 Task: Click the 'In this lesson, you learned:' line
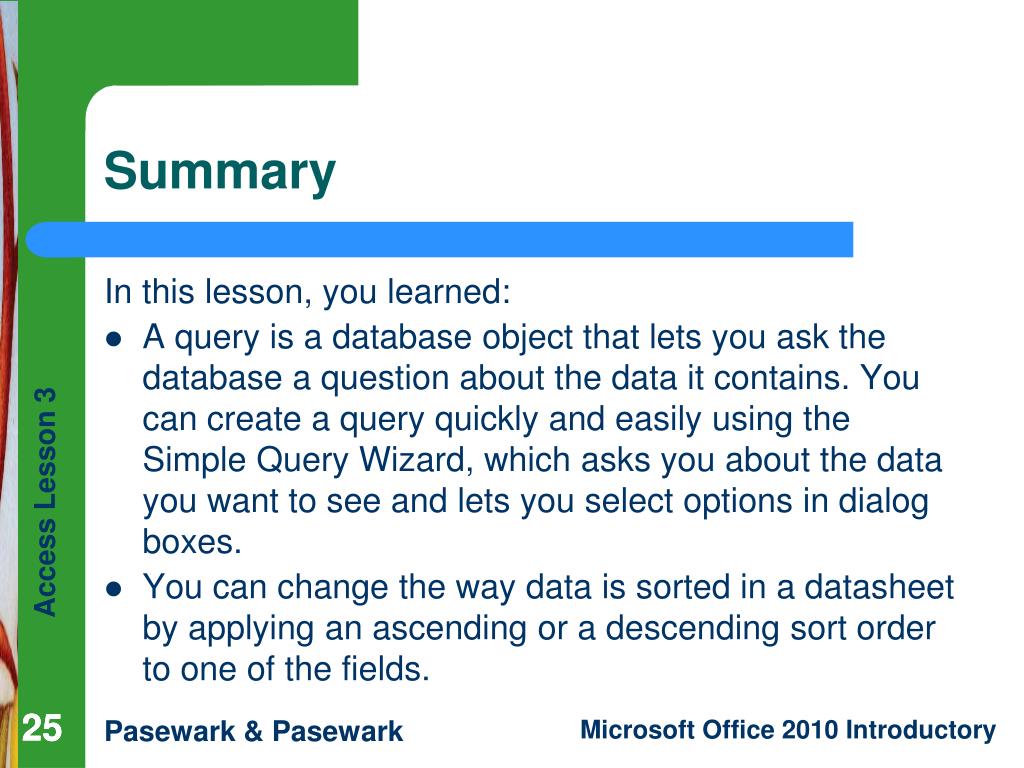tap(308, 292)
